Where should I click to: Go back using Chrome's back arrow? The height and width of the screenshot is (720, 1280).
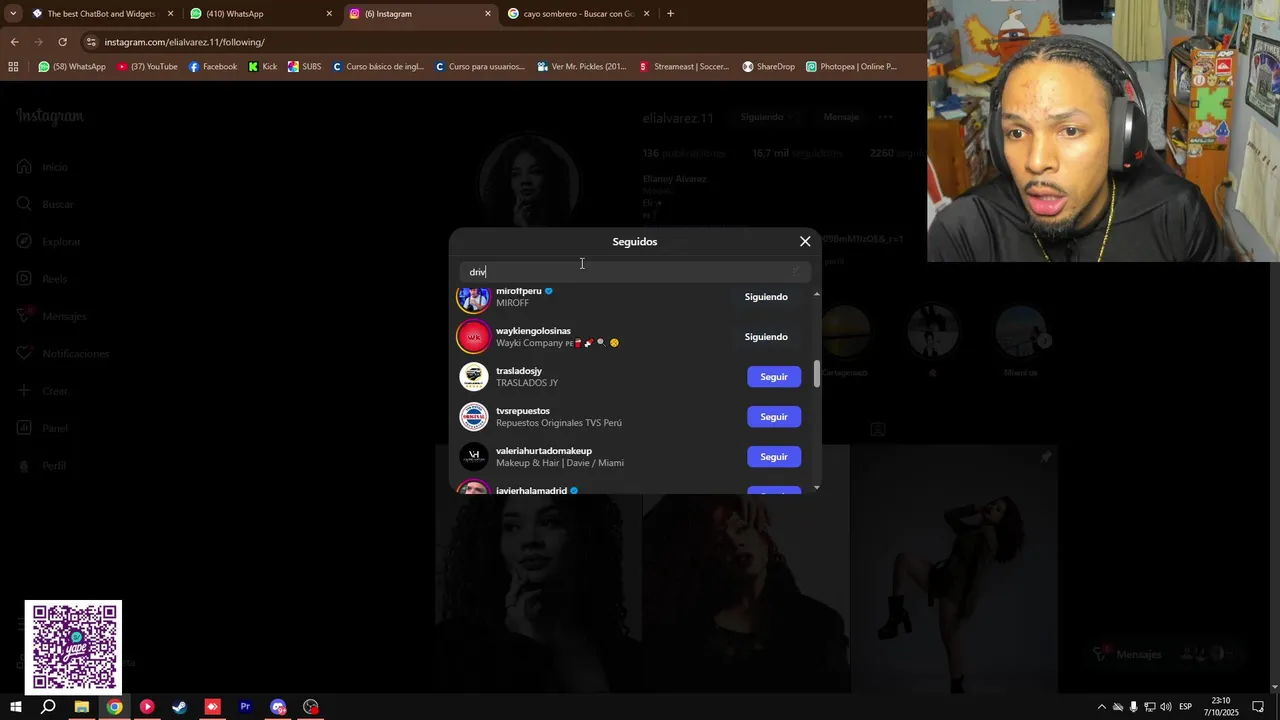[14, 42]
